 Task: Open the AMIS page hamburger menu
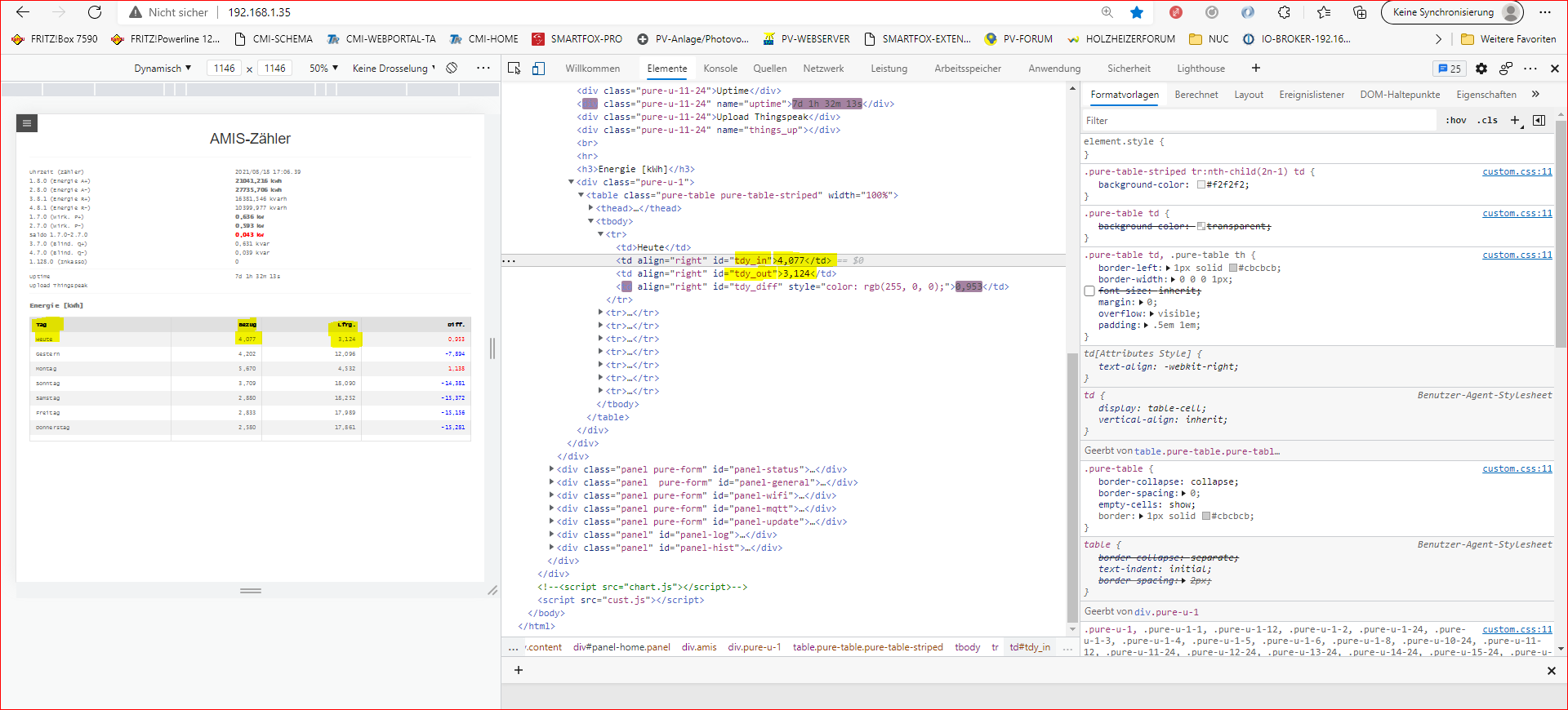coord(27,123)
